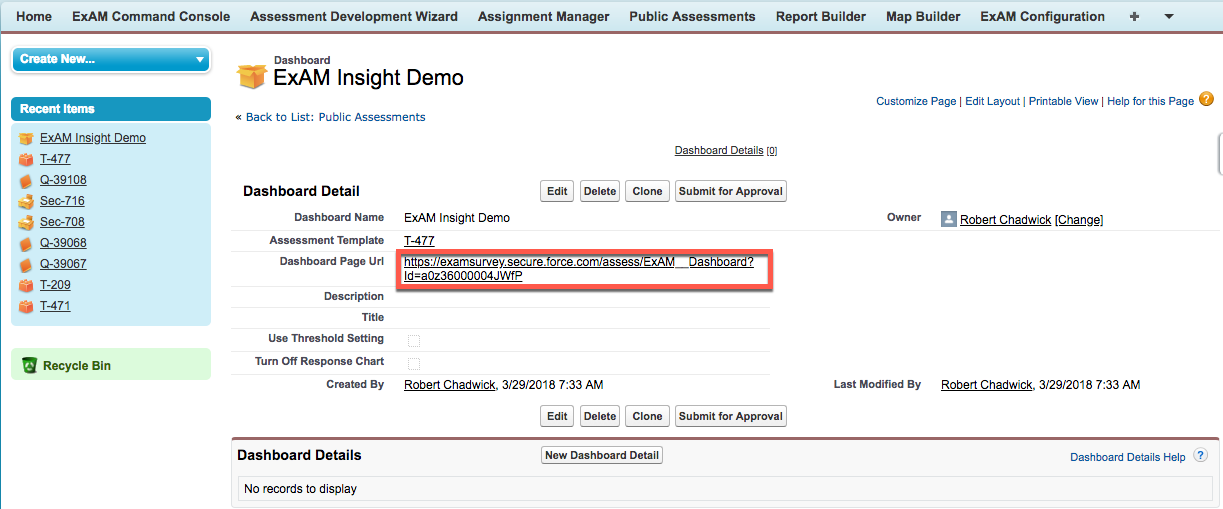This screenshot has width=1223, height=509.
Task: Click the bottom Delete button
Action: 600,416
